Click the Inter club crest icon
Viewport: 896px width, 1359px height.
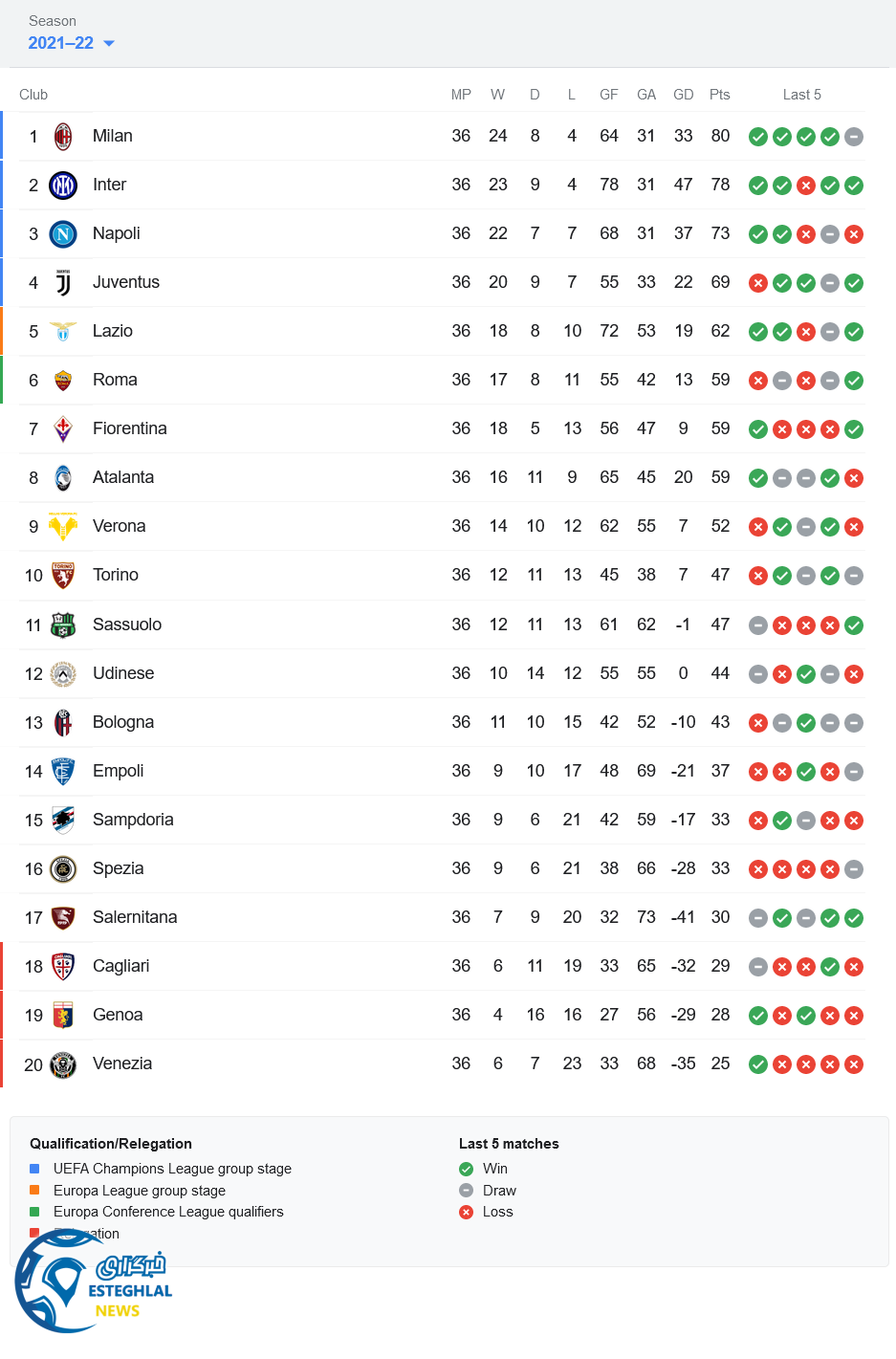click(63, 186)
